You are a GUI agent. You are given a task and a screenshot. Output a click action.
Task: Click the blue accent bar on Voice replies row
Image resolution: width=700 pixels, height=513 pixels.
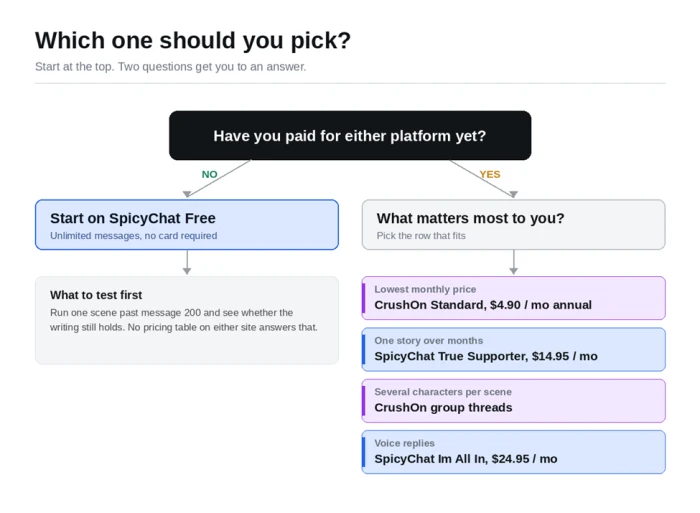(x=364, y=452)
